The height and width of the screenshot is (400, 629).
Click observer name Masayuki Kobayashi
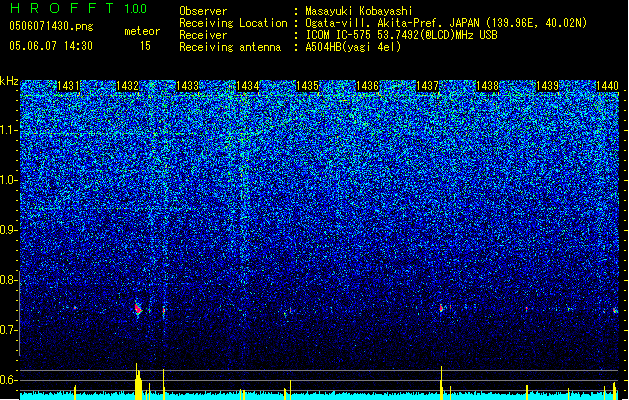tap(359, 11)
